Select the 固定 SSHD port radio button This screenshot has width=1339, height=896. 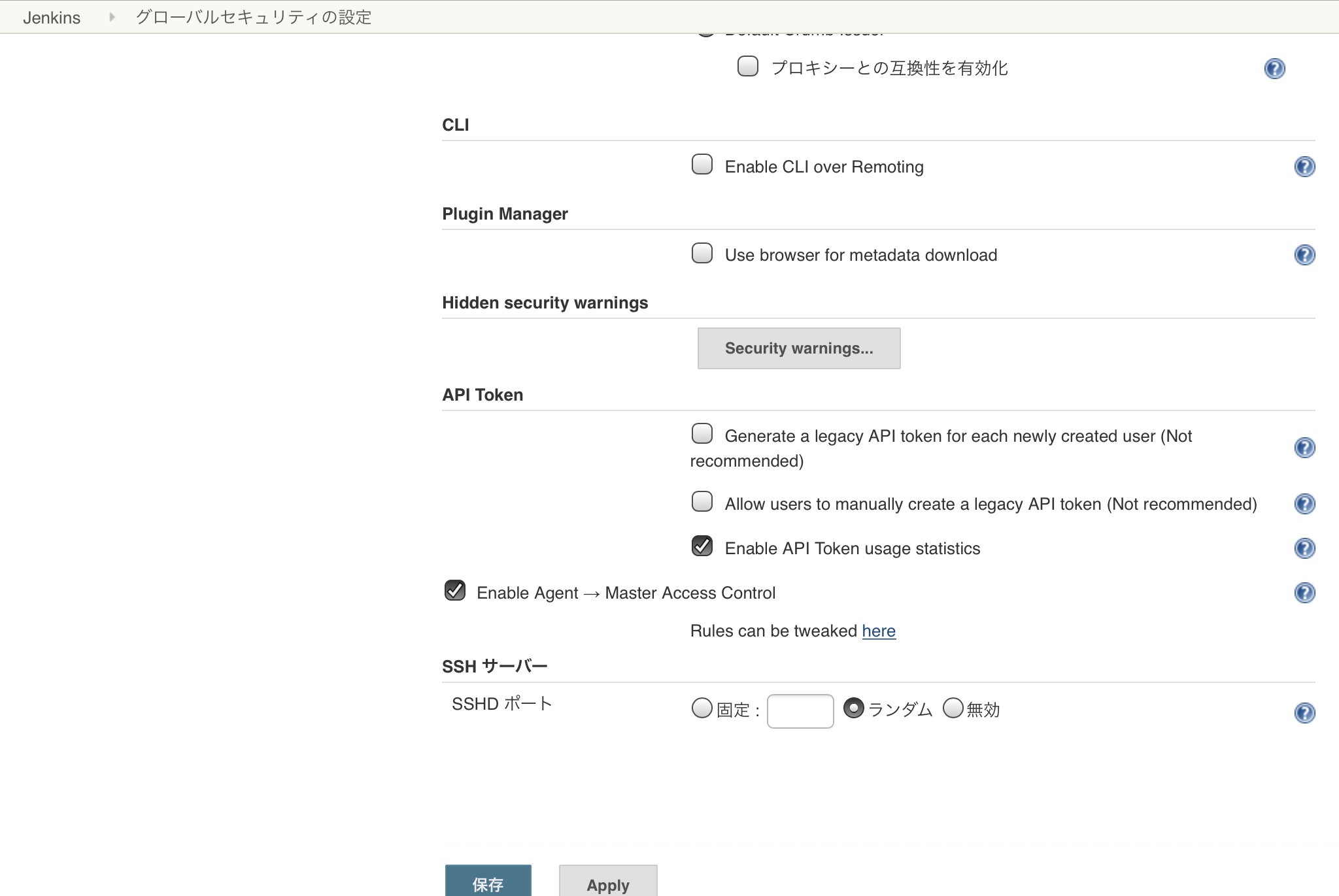tap(702, 708)
